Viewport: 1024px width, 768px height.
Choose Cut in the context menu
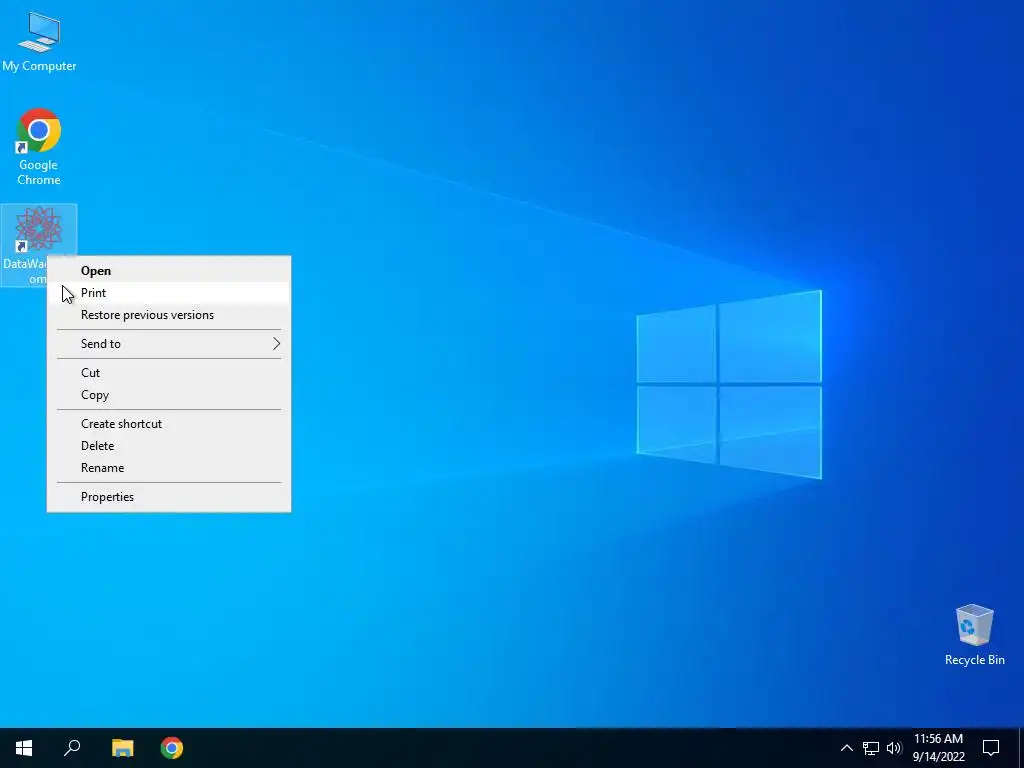click(169, 372)
